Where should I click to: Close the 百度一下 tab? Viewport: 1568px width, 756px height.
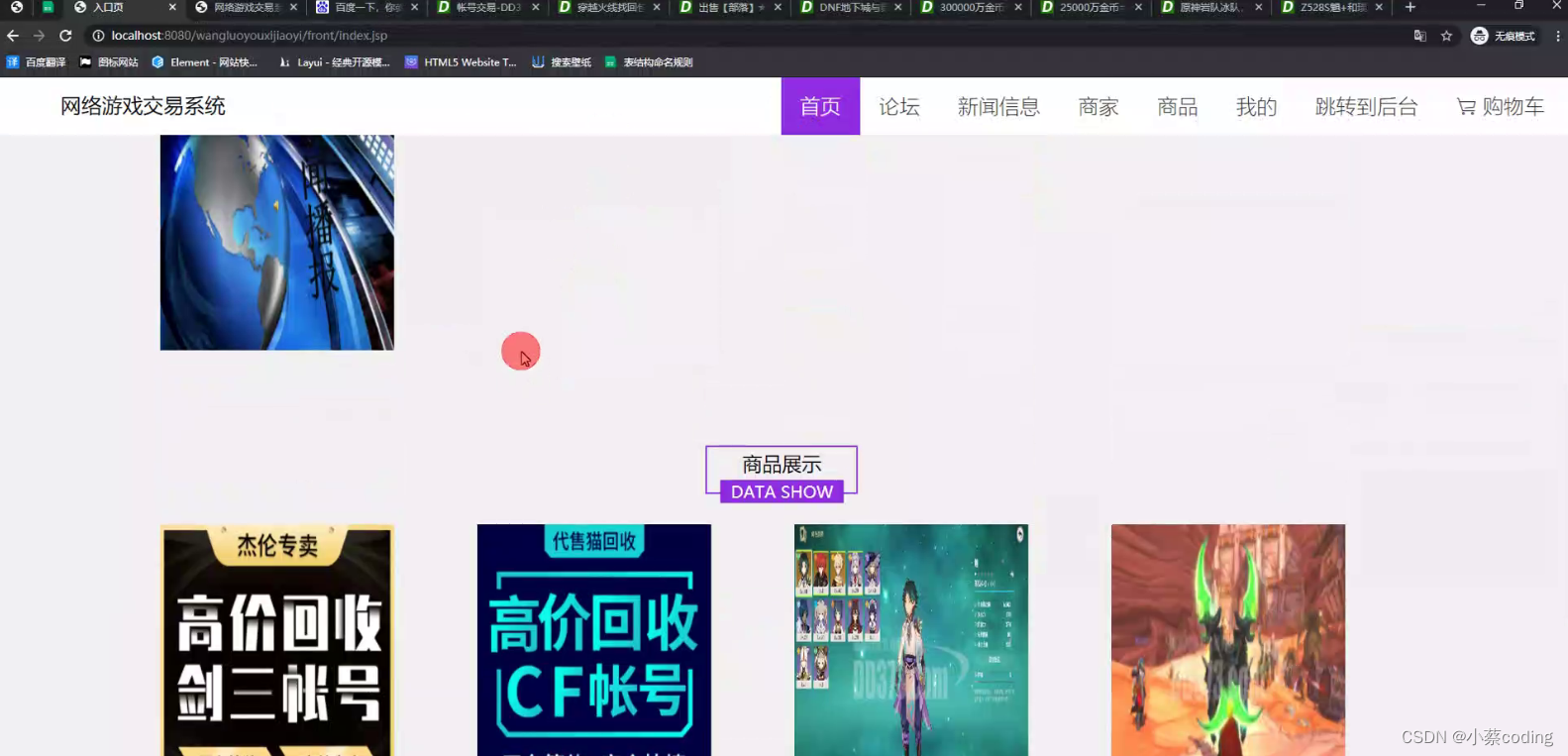pyautogui.click(x=414, y=7)
